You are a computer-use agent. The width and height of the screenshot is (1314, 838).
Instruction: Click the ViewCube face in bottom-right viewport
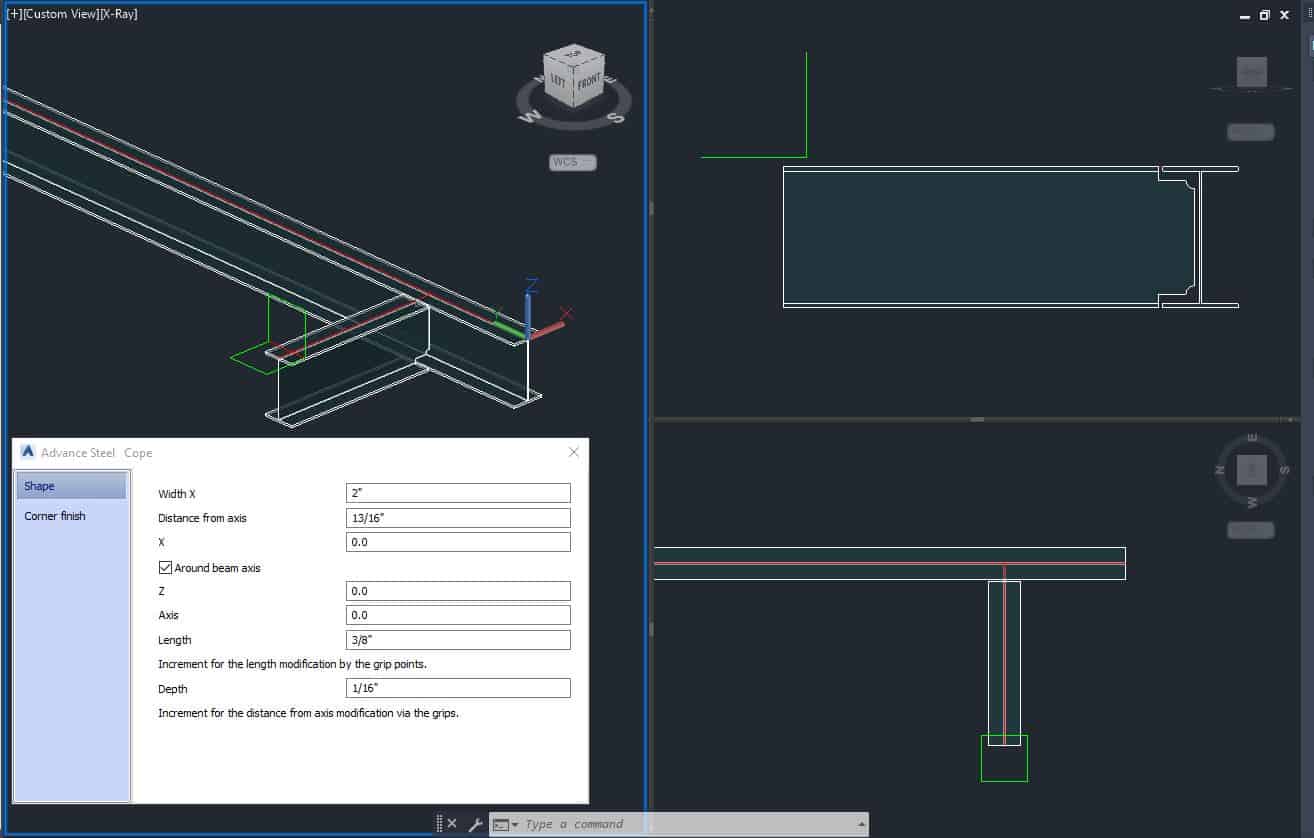coord(1252,470)
